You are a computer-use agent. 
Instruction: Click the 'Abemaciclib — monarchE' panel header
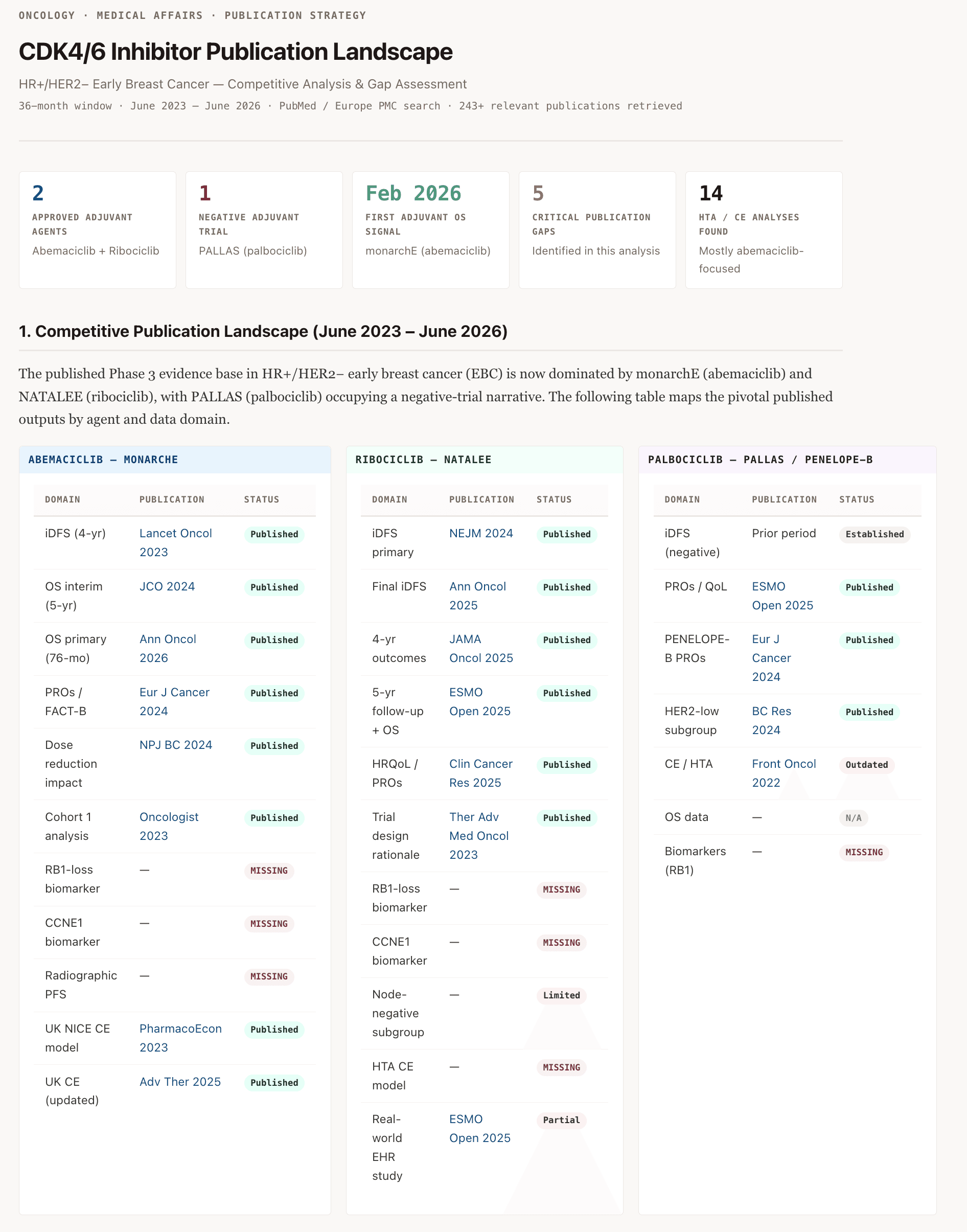[x=175, y=460]
